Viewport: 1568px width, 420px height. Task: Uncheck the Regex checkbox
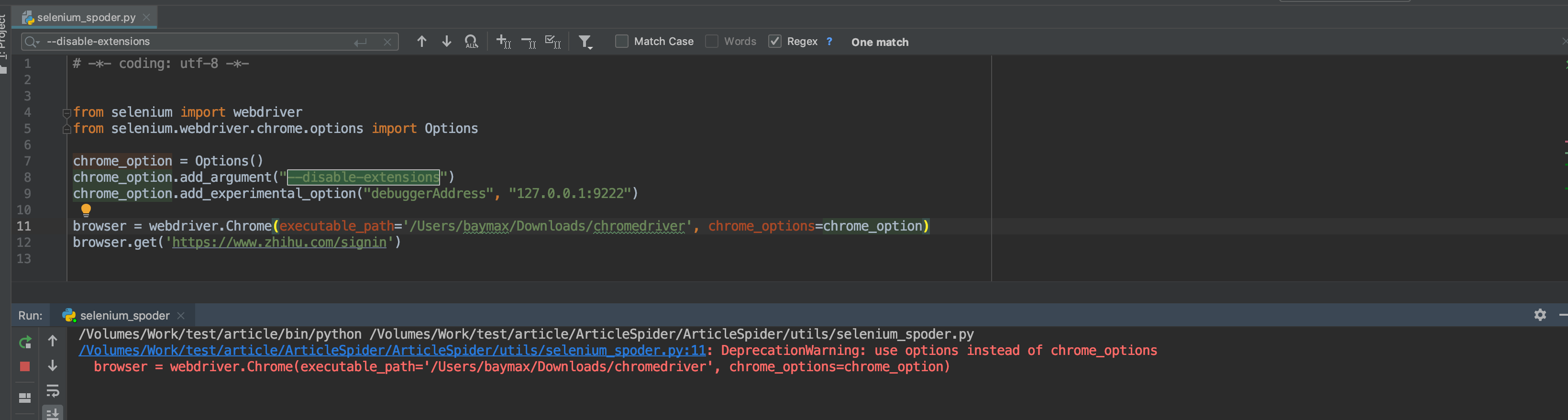(774, 42)
